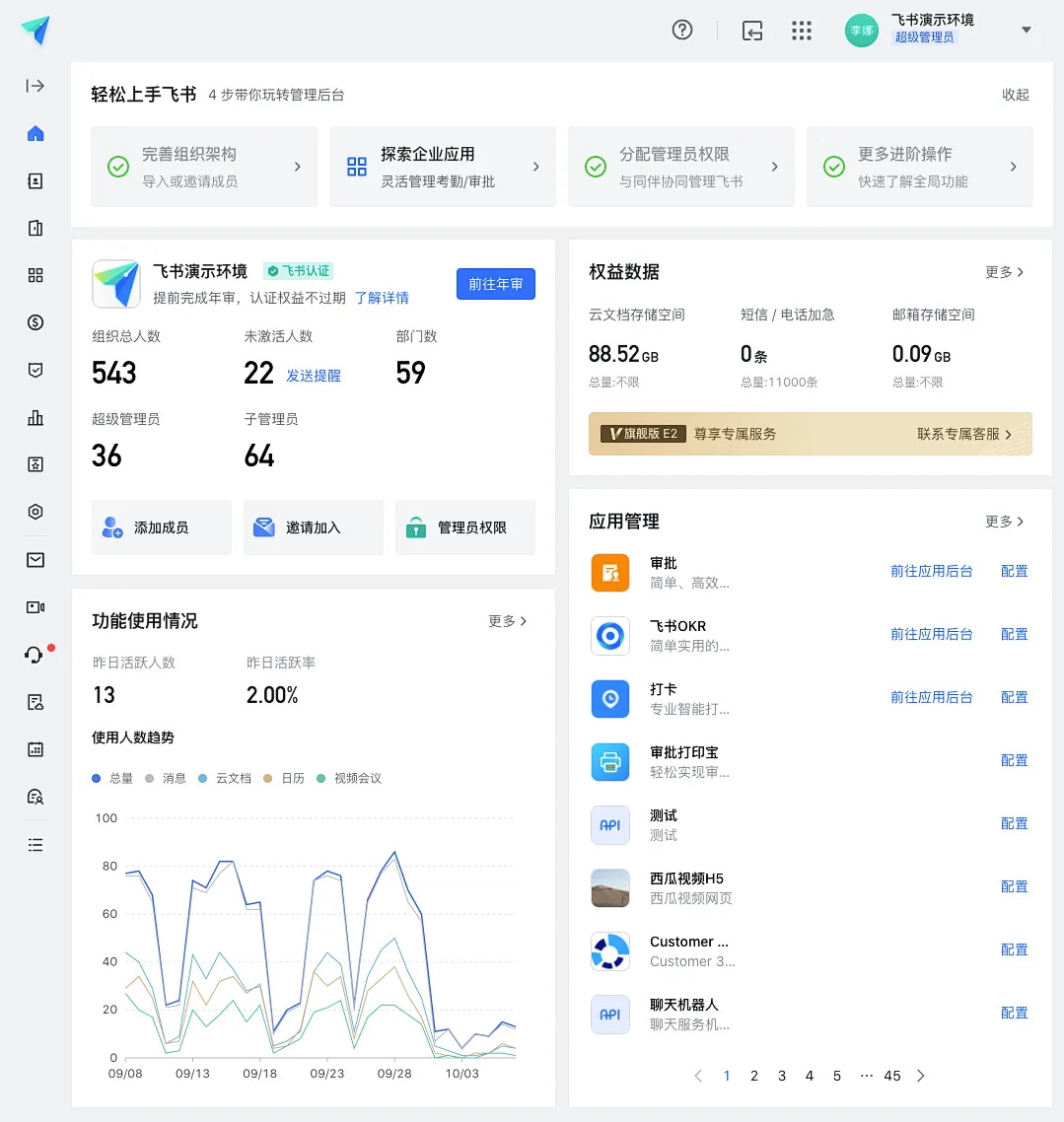Viewport: 1064px width, 1122px height.
Task: Open the 审批打印宝 printer icon
Action: point(610,761)
